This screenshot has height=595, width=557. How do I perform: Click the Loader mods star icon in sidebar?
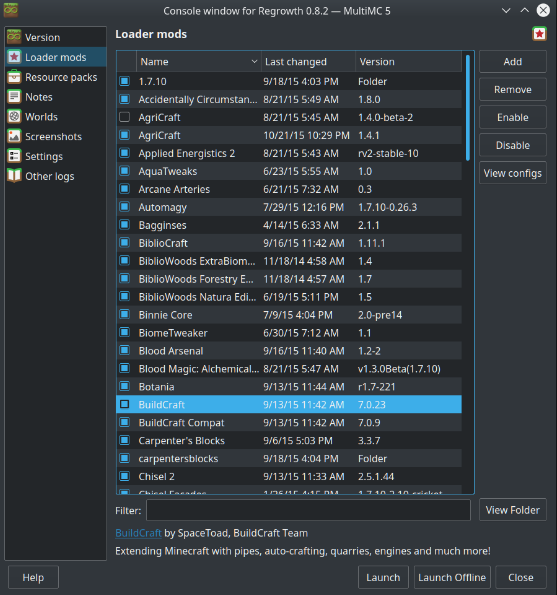(14, 57)
